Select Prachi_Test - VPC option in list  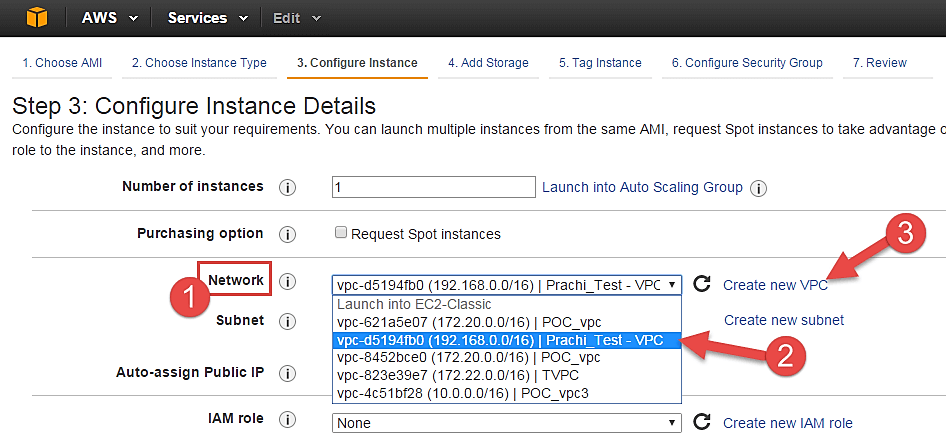[506, 340]
